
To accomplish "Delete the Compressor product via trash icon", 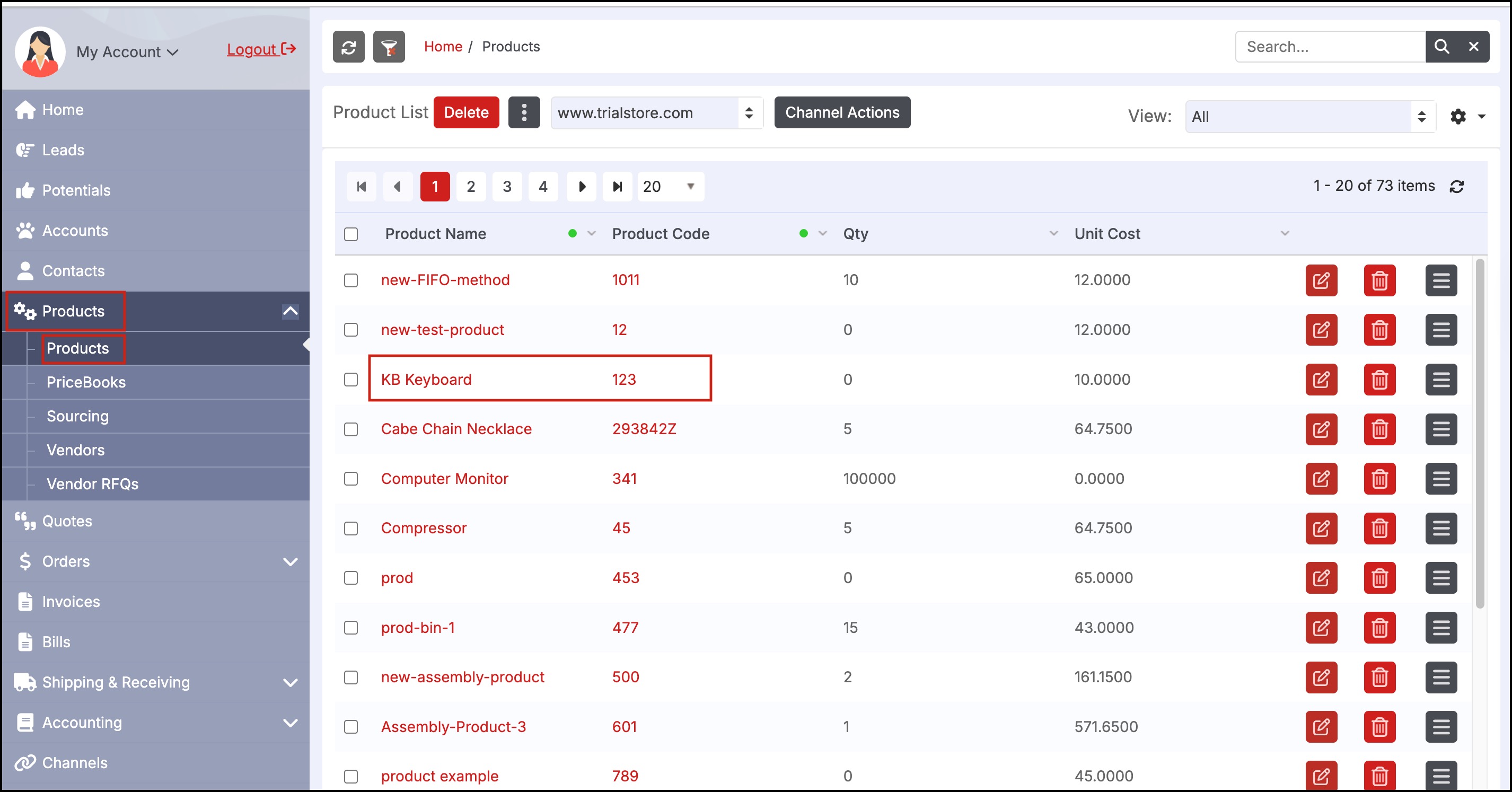I will [x=1379, y=528].
